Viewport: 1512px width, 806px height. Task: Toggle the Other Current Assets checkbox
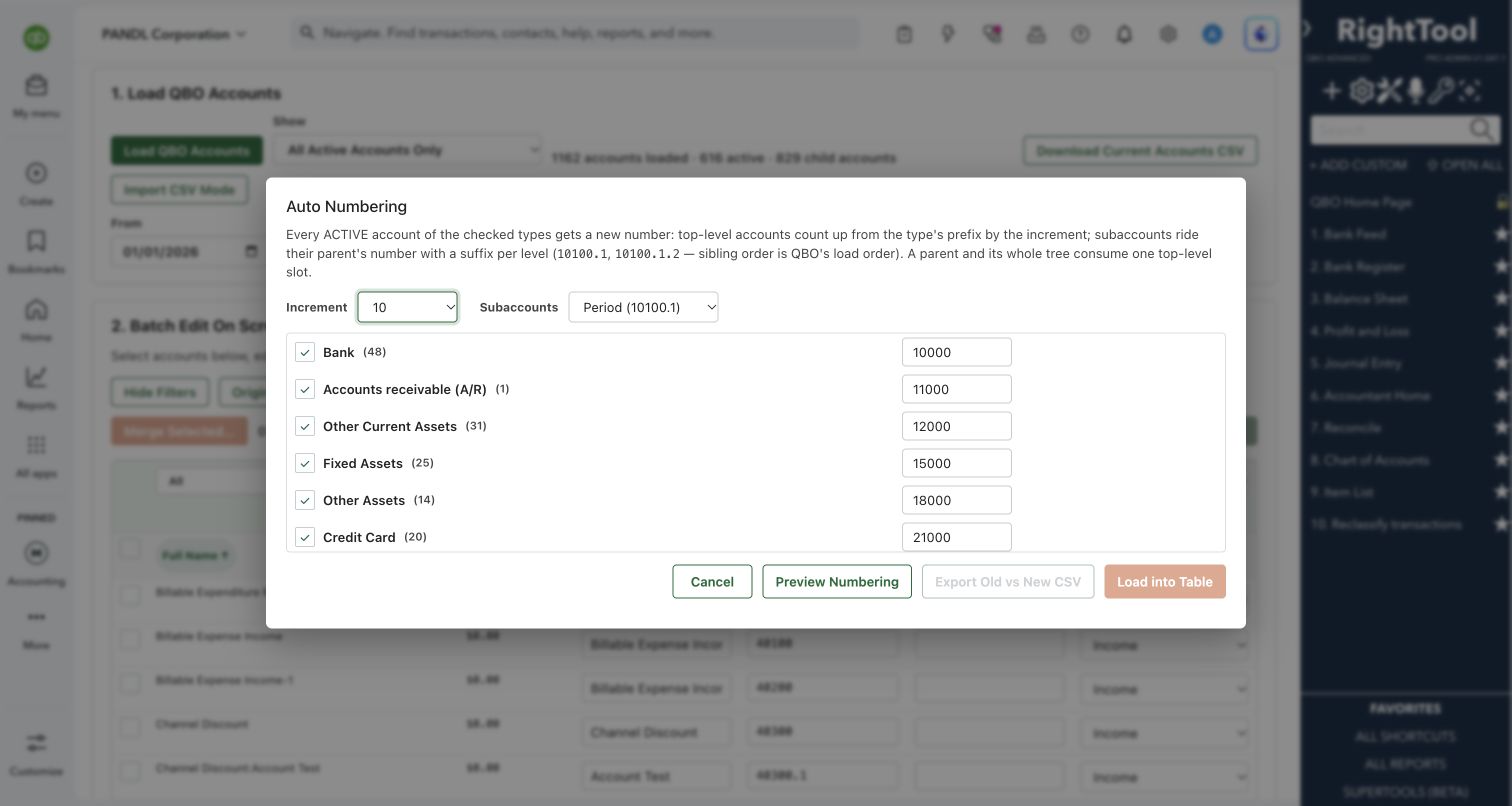[305, 426]
